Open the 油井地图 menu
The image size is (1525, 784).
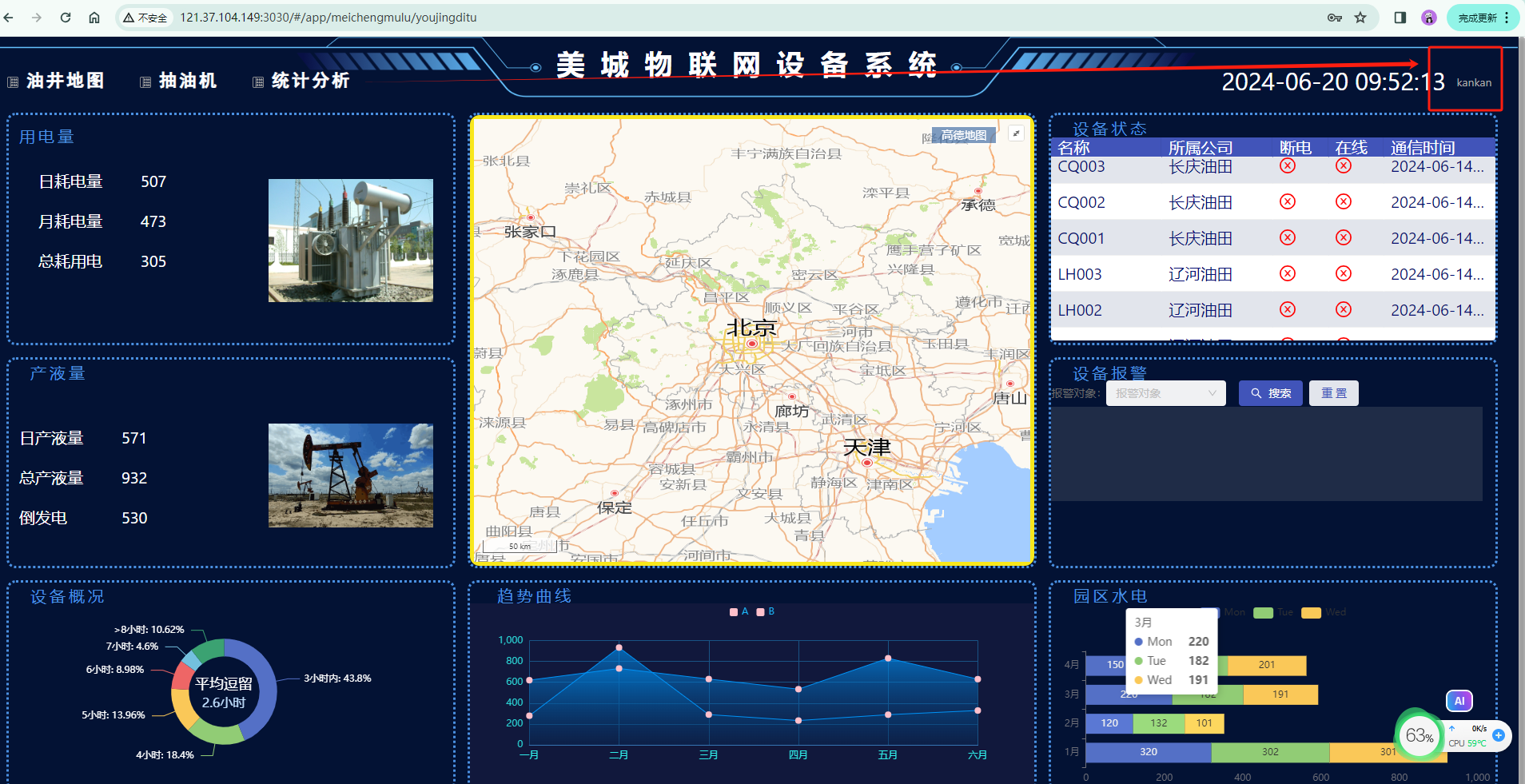click(57, 81)
